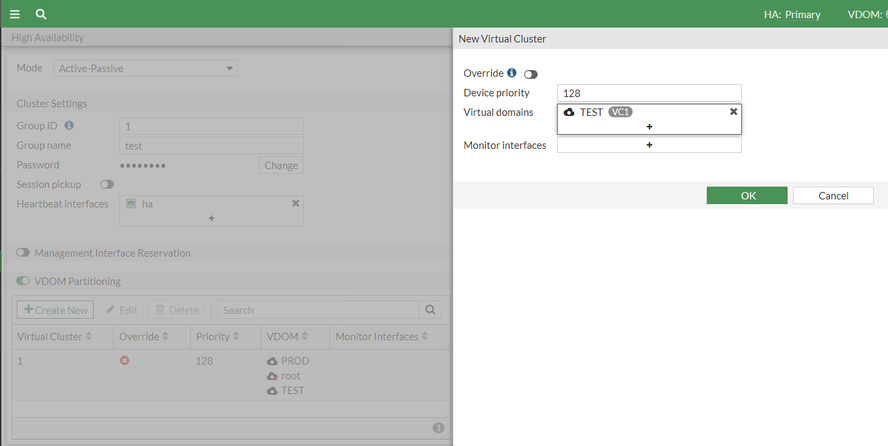The width and height of the screenshot is (888, 446).
Task: Open the Mode Active-Passive dropdown
Action: tap(146, 68)
